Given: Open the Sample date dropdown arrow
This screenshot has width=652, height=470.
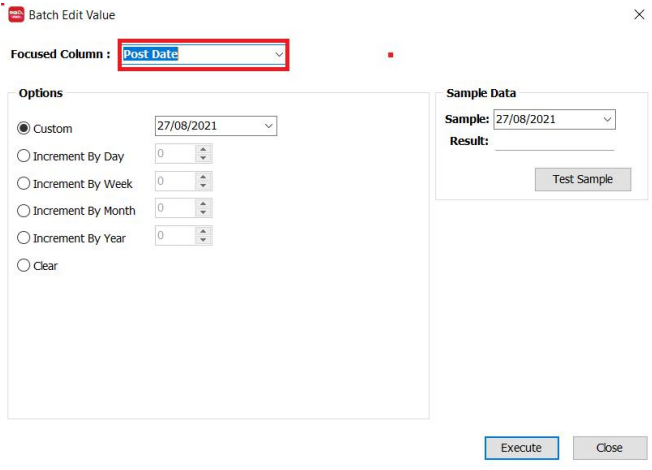Looking at the screenshot, I should (607, 119).
